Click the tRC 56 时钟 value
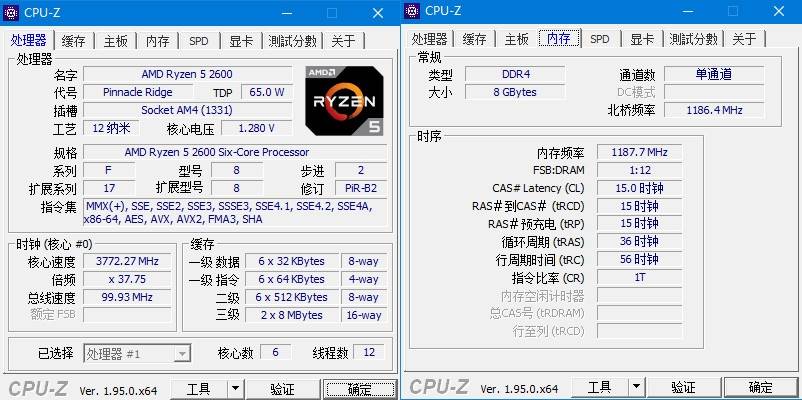This screenshot has height=400, width=802. (x=639, y=259)
